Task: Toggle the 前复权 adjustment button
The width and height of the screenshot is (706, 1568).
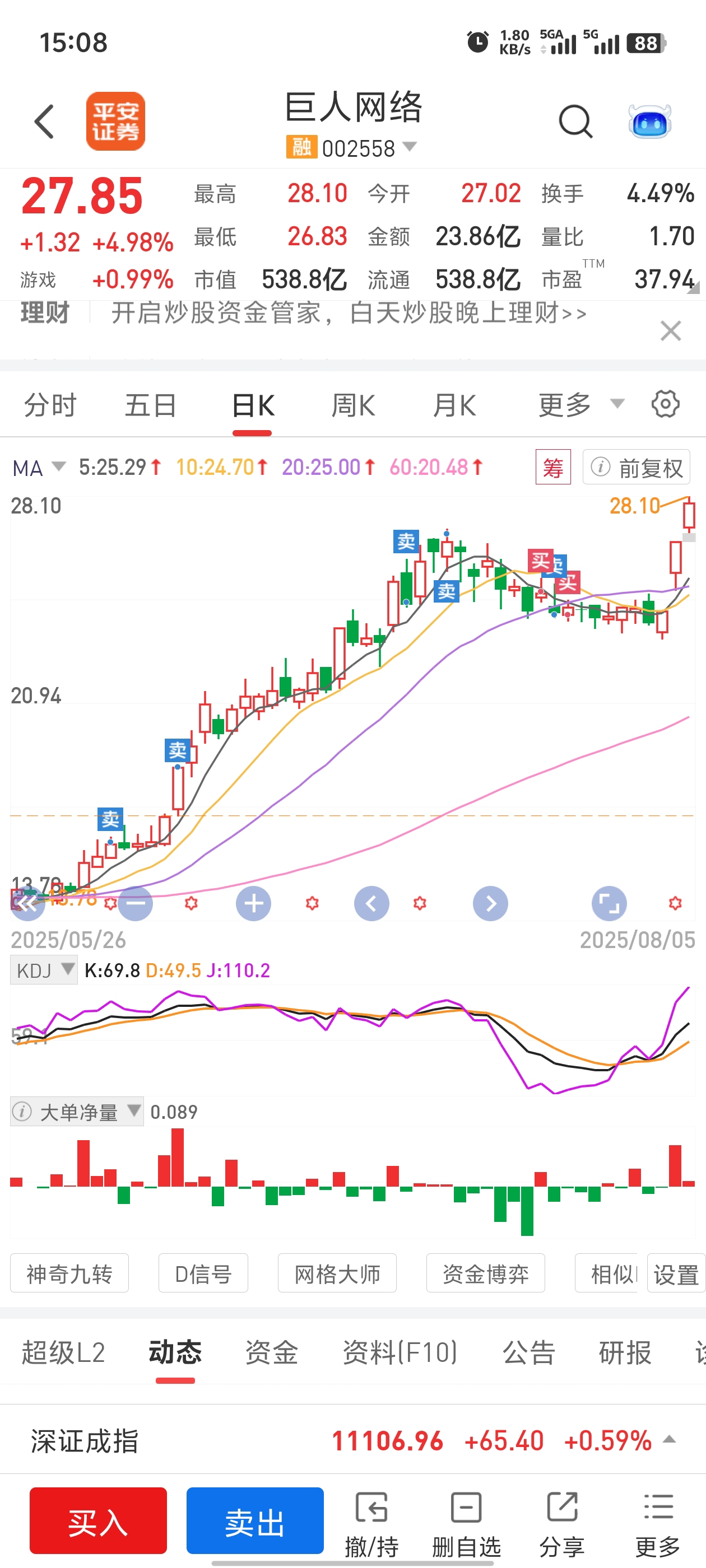Action: (x=637, y=468)
